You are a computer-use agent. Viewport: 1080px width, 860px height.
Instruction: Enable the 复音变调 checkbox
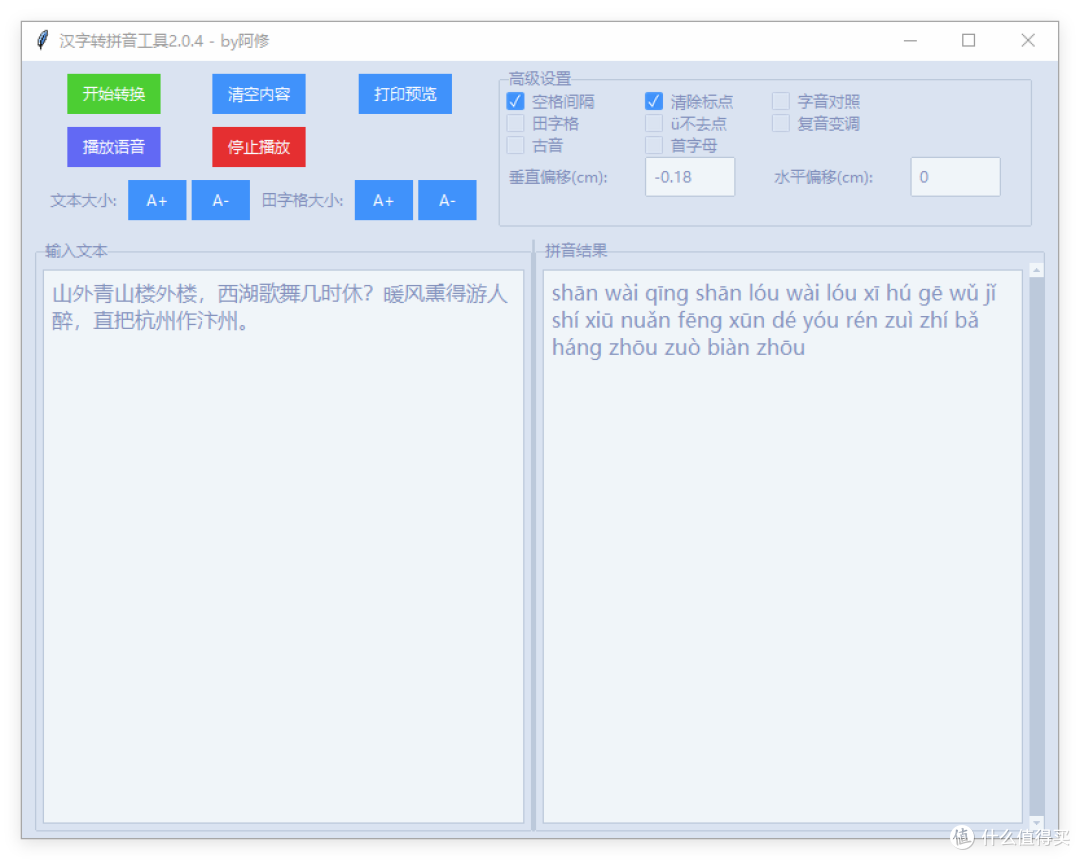click(780, 124)
